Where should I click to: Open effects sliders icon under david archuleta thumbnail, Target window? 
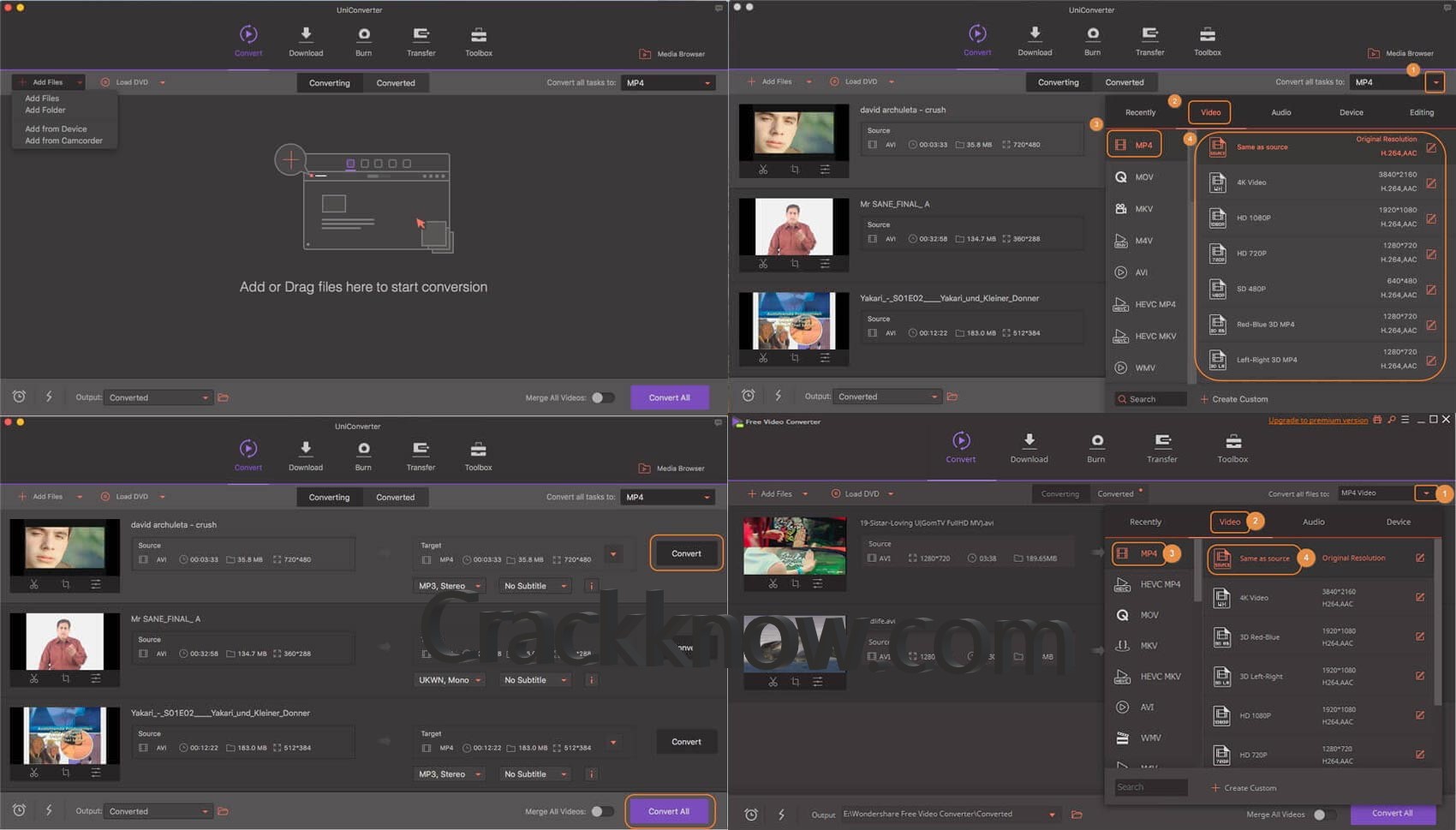(96, 584)
